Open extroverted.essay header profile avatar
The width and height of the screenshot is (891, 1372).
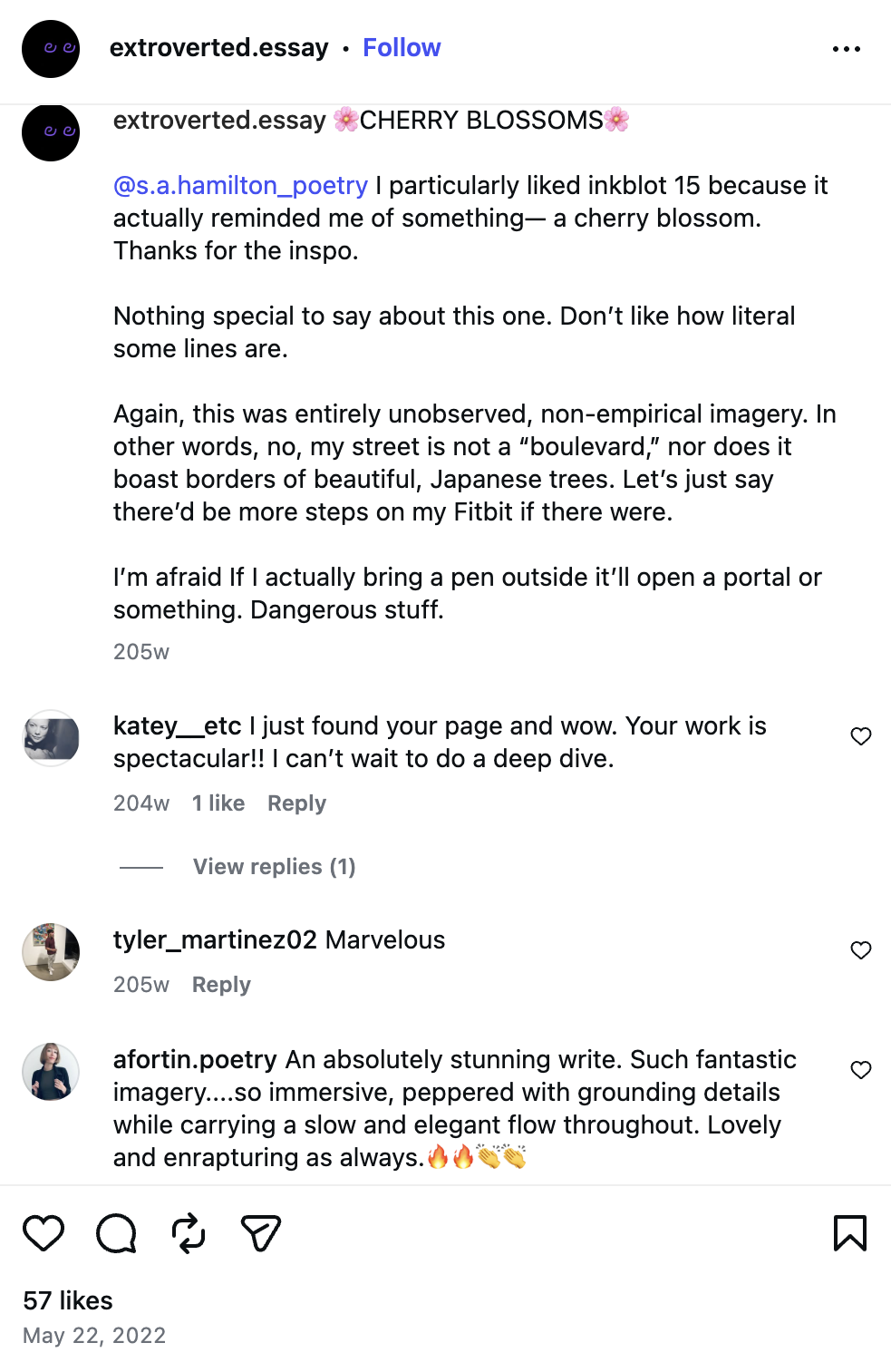click(51, 49)
